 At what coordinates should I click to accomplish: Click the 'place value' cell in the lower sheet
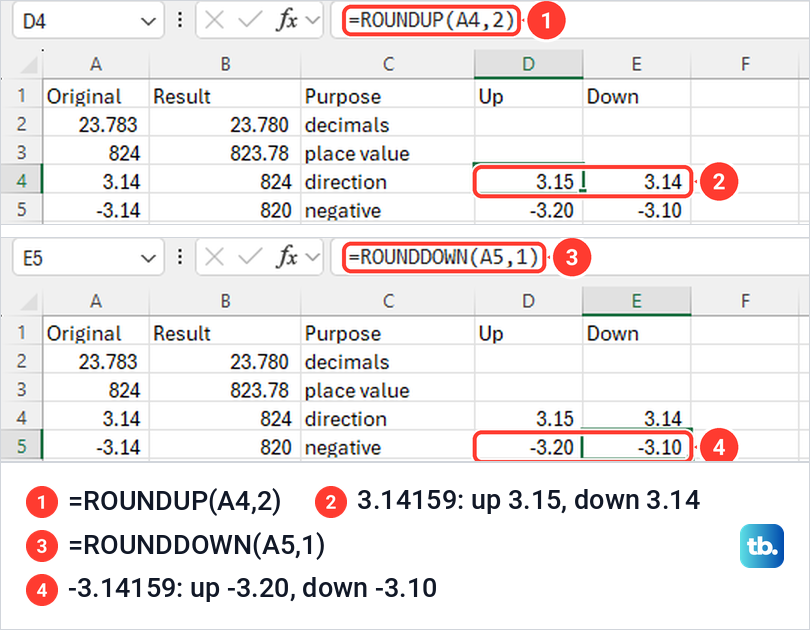388,389
